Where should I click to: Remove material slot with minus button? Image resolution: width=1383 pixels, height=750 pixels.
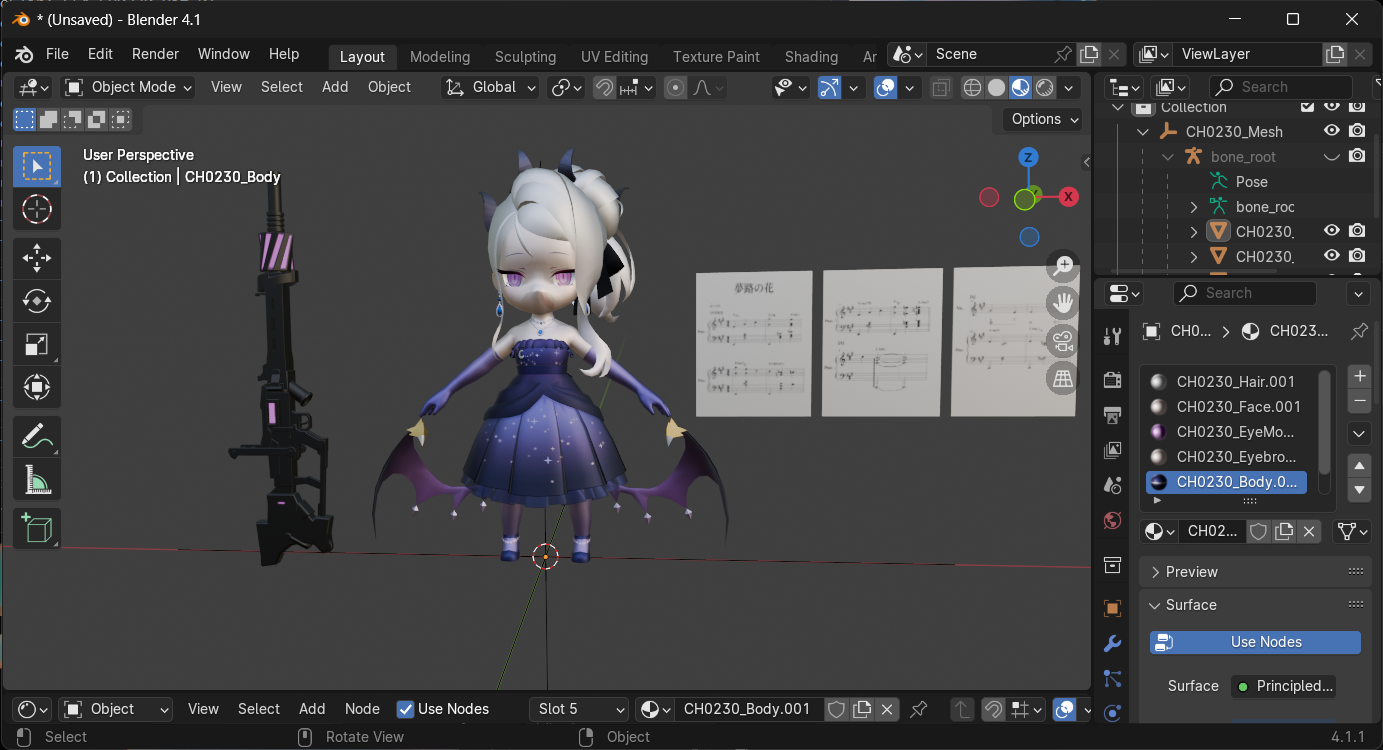pos(1359,401)
